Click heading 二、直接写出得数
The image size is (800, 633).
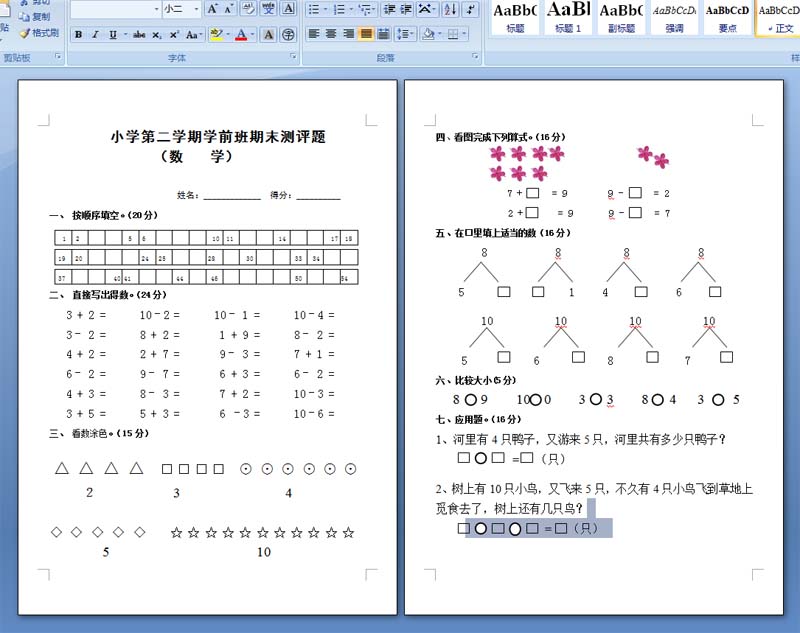108,295
